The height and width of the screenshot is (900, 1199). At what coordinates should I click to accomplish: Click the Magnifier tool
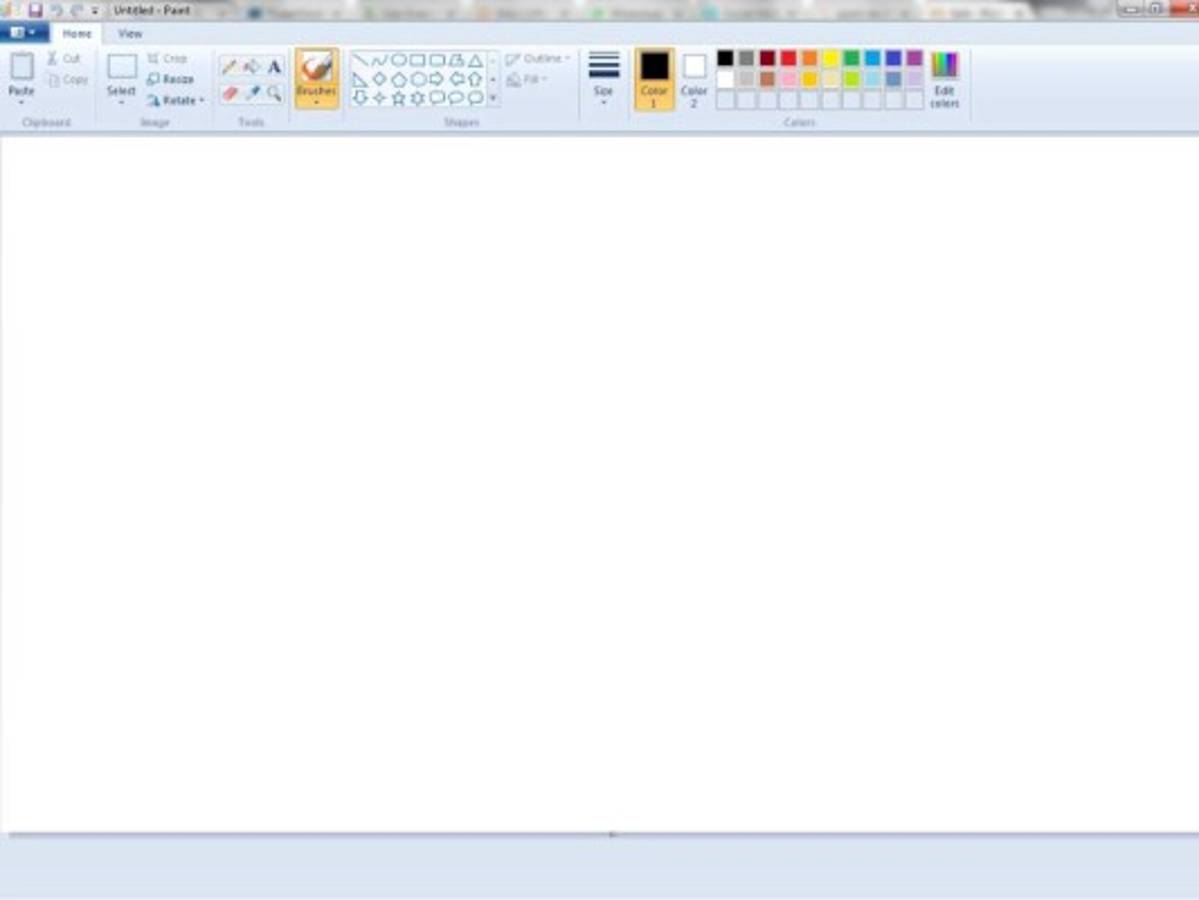tap(274, 93)
